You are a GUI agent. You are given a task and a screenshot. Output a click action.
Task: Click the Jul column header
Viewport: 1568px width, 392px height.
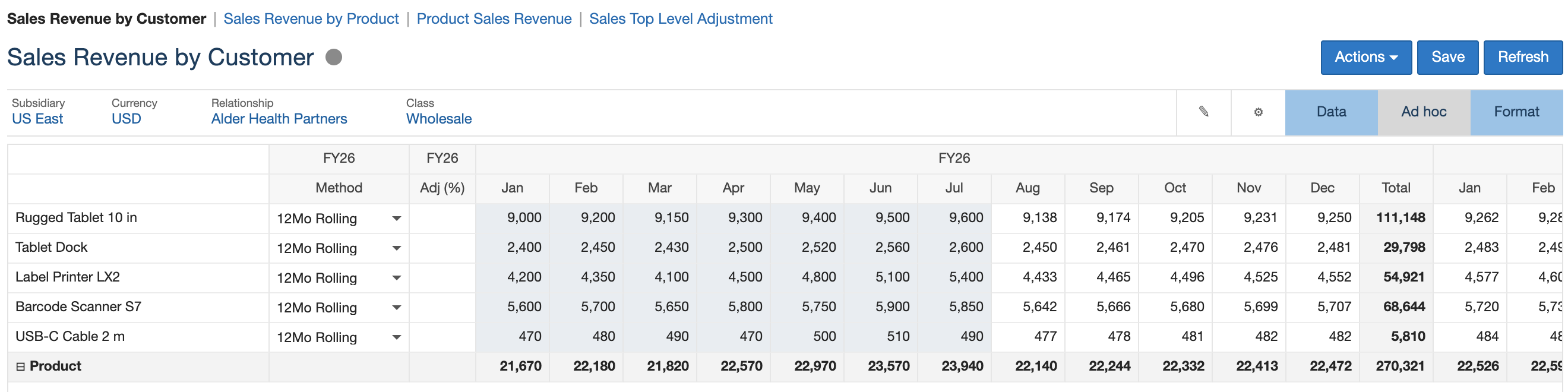click(954, 188)
